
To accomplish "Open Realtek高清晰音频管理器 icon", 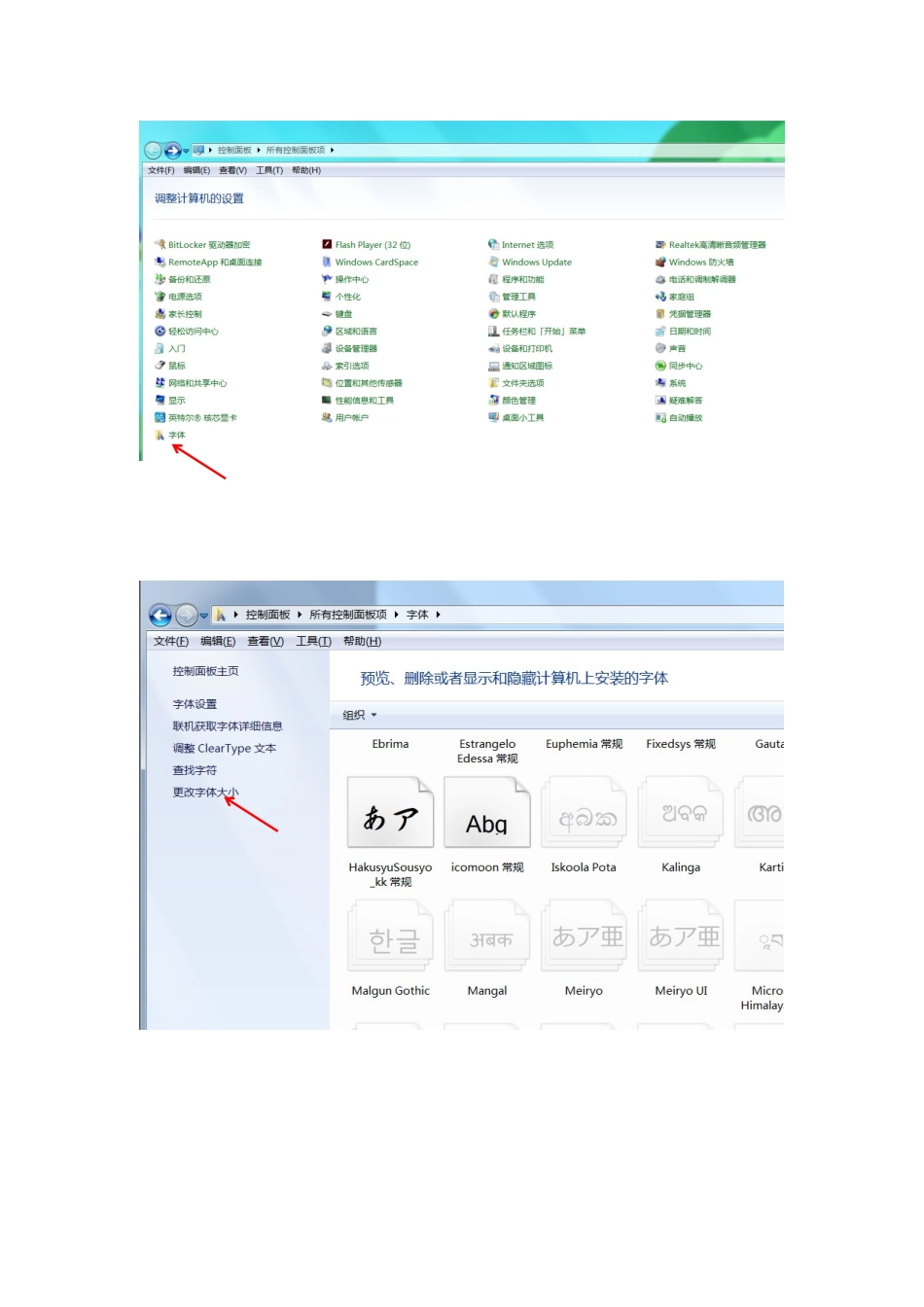I will 660,245.
